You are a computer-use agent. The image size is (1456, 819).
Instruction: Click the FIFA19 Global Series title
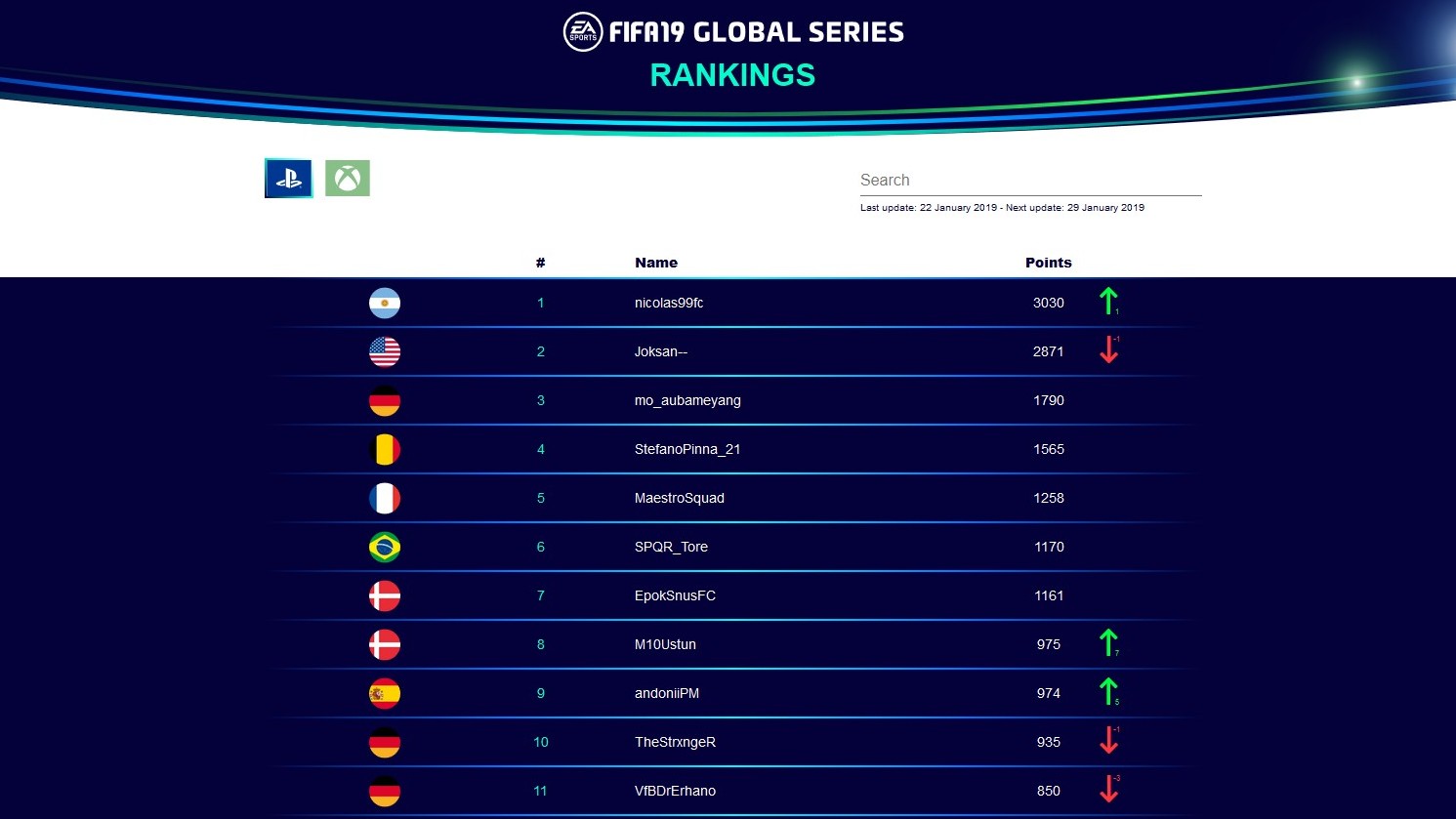point(756,32)
